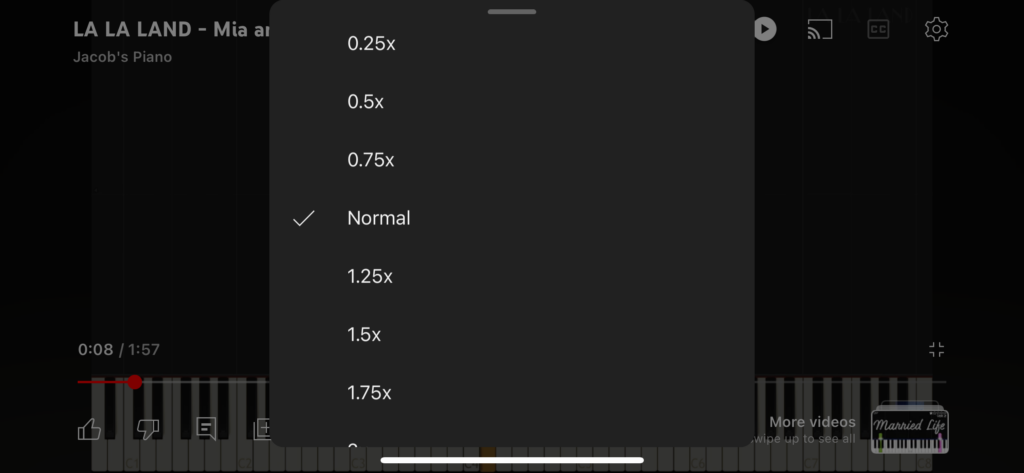The width and height of the screenshot is (1024, 473).
Task: Choose 0.75x playback speed
Action: tap(511, 160)
